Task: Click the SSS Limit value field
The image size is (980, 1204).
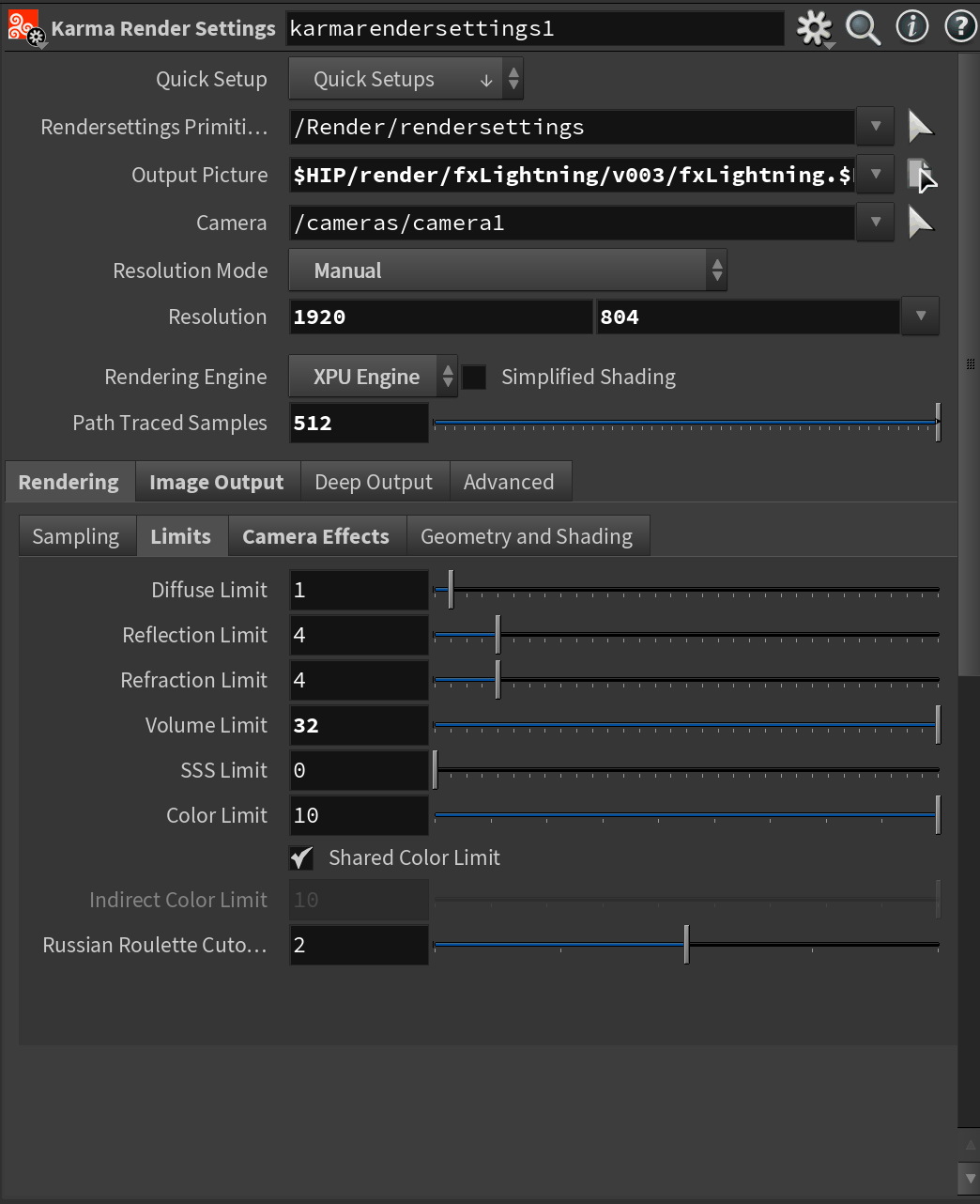Action: [359, 770]
